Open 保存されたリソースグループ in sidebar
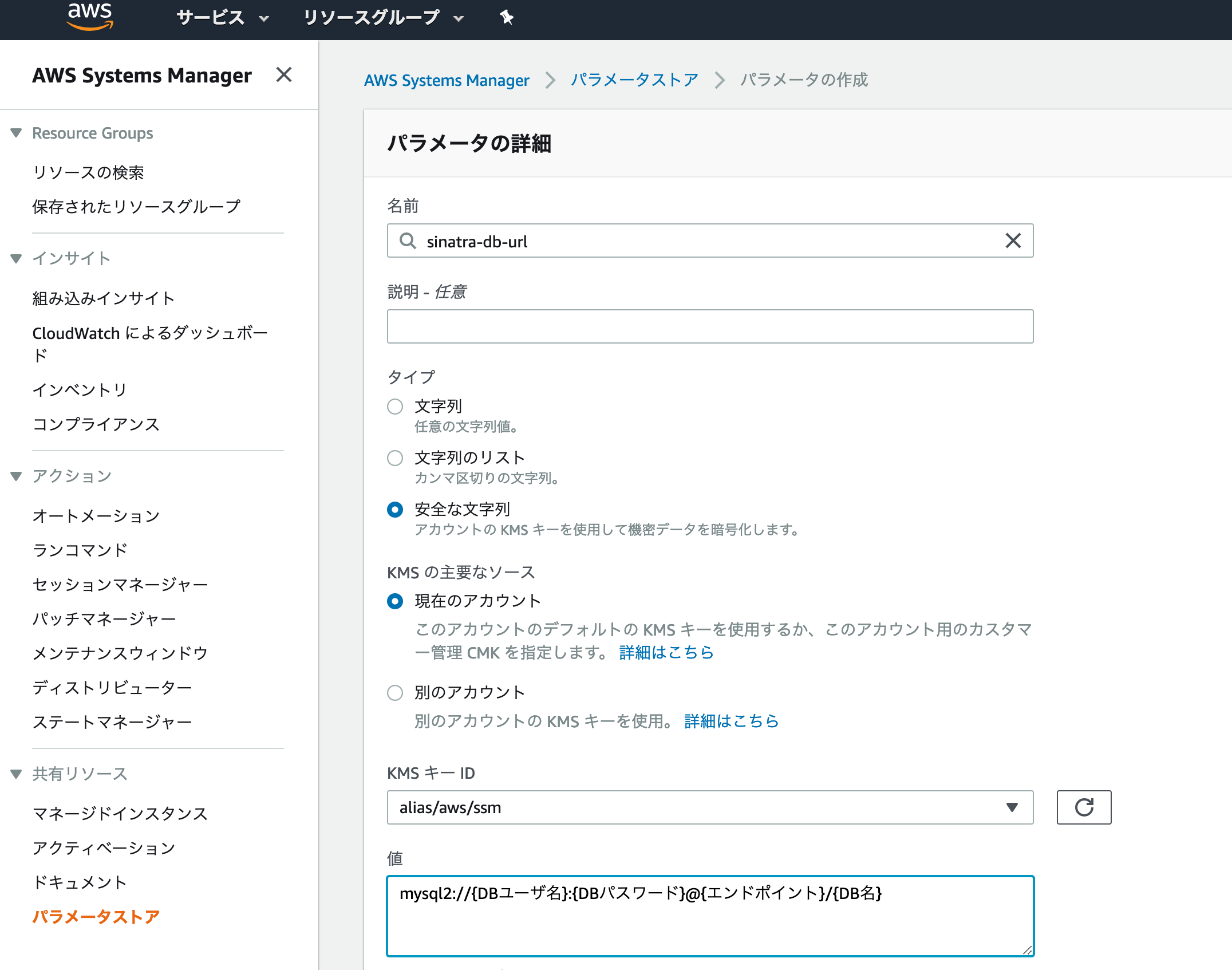 click(x=136, y=207)
